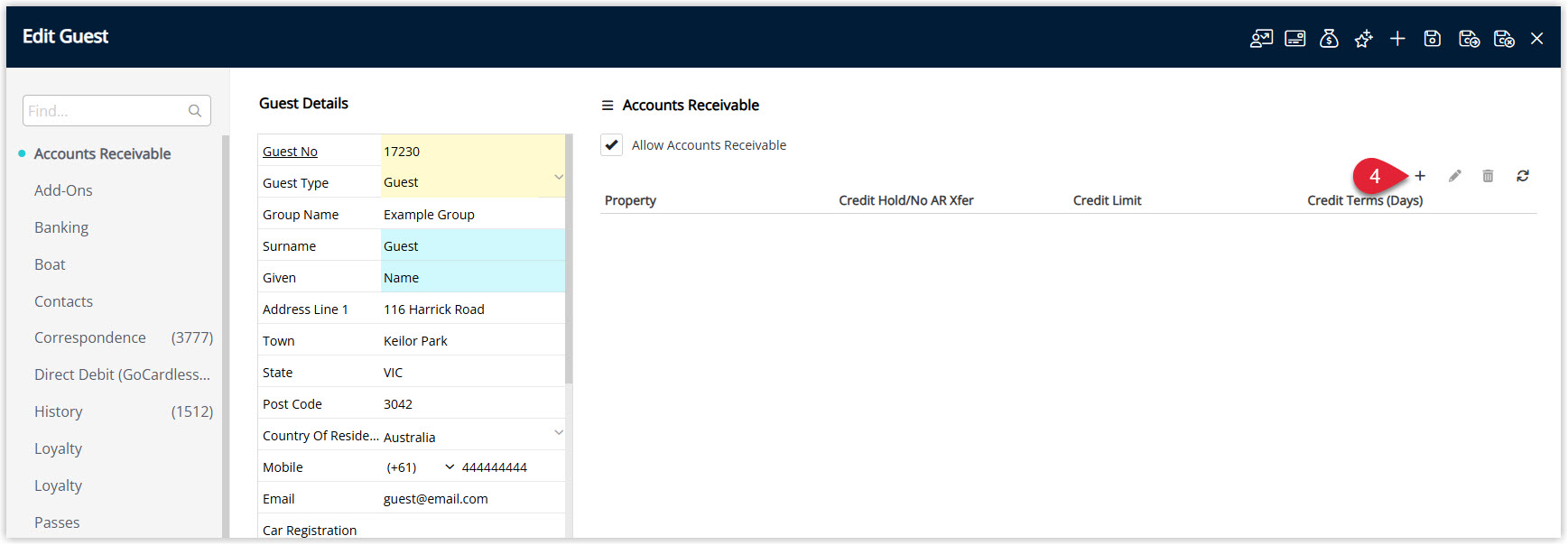Click the magnifier icon in Find box
Viewport: 1568px width, 545px height.
click(195, 111)
